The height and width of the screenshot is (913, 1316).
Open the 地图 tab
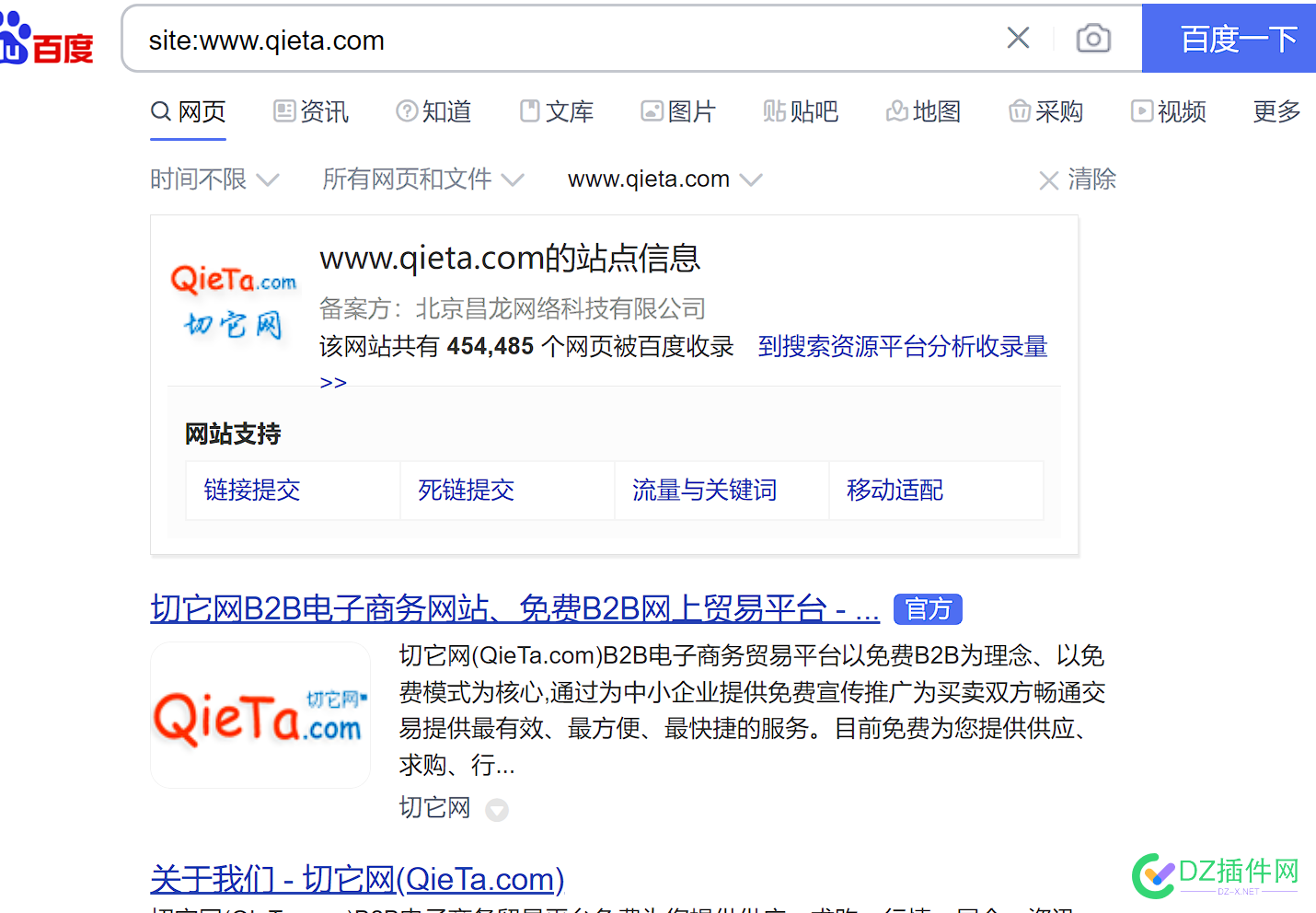coord(923,111)
